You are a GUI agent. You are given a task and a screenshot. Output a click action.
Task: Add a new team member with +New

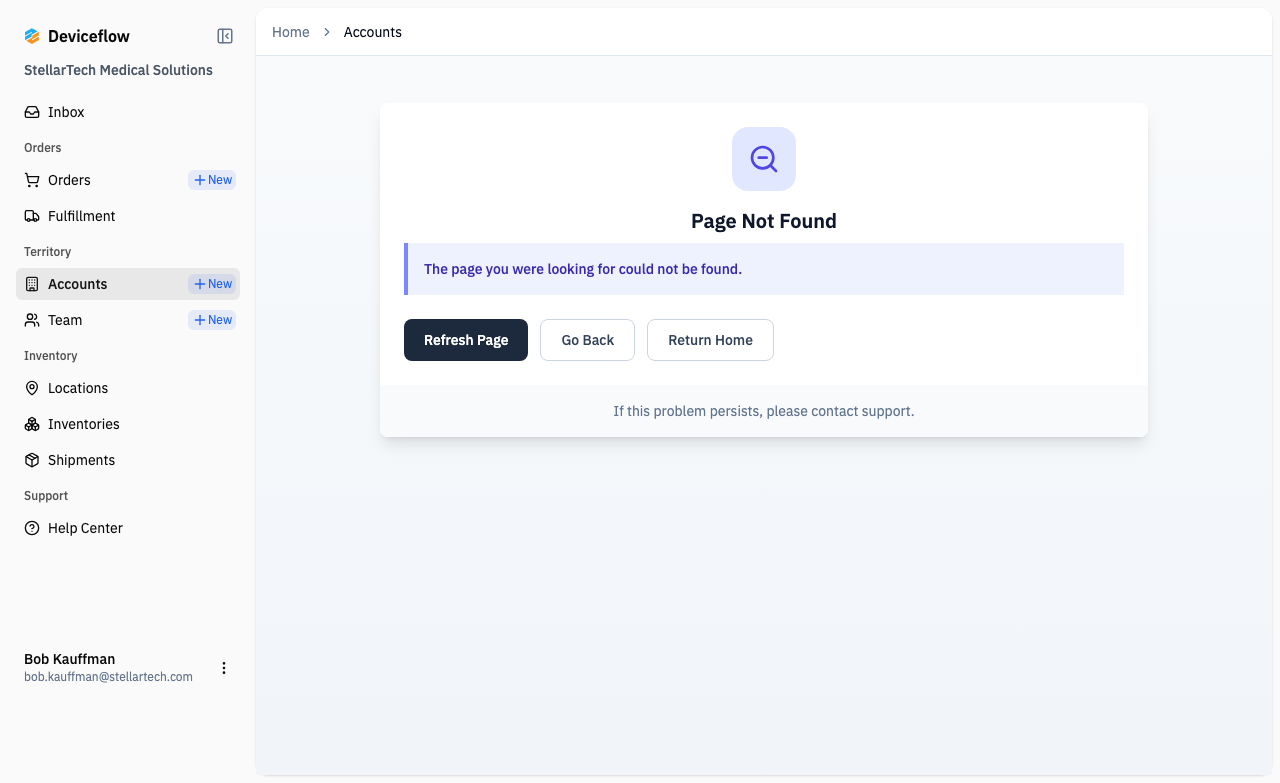coord(212,320)
